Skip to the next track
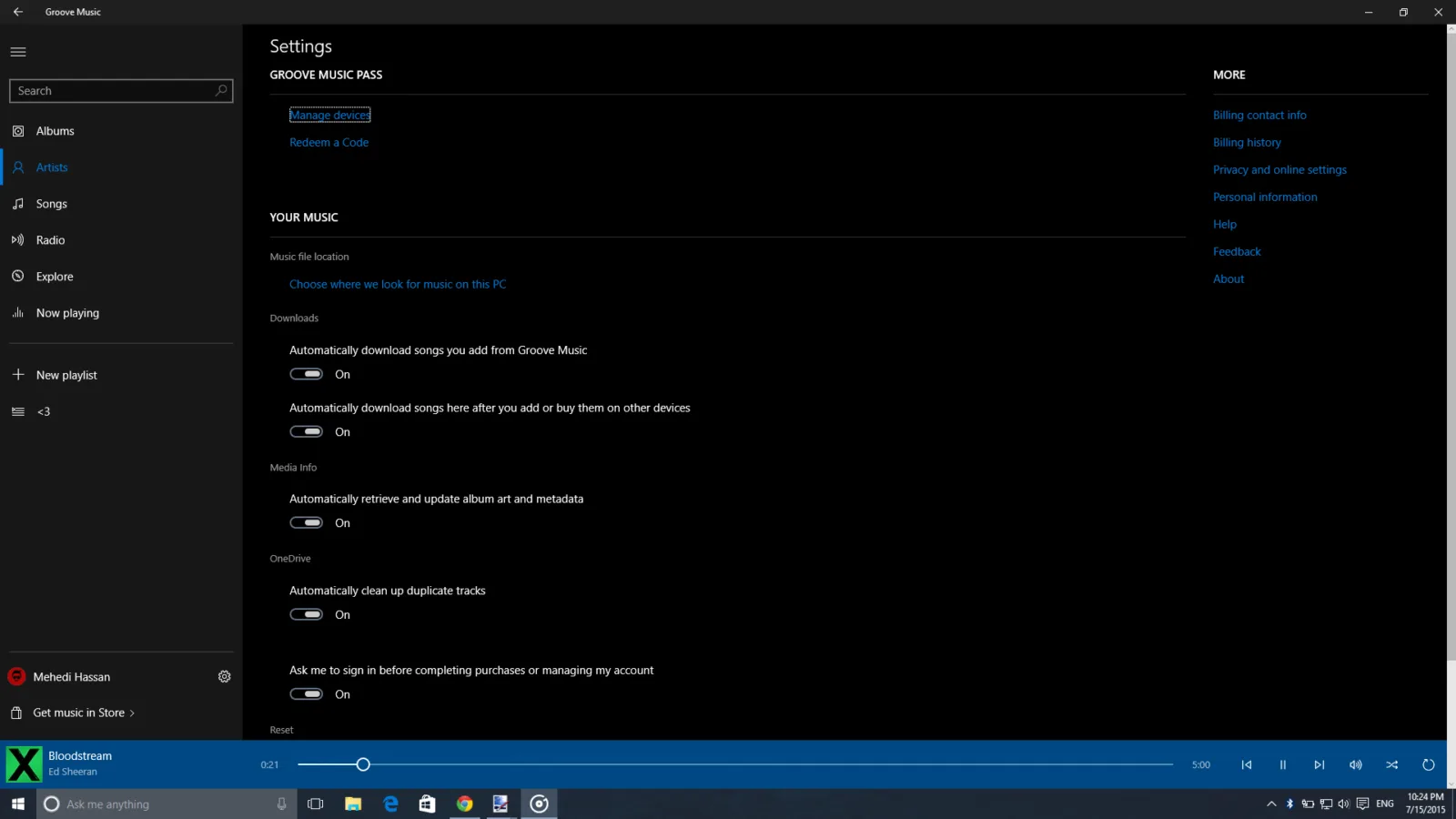Image resolution: width=1456 pixels, height=819 pixels. (1319, 764)
